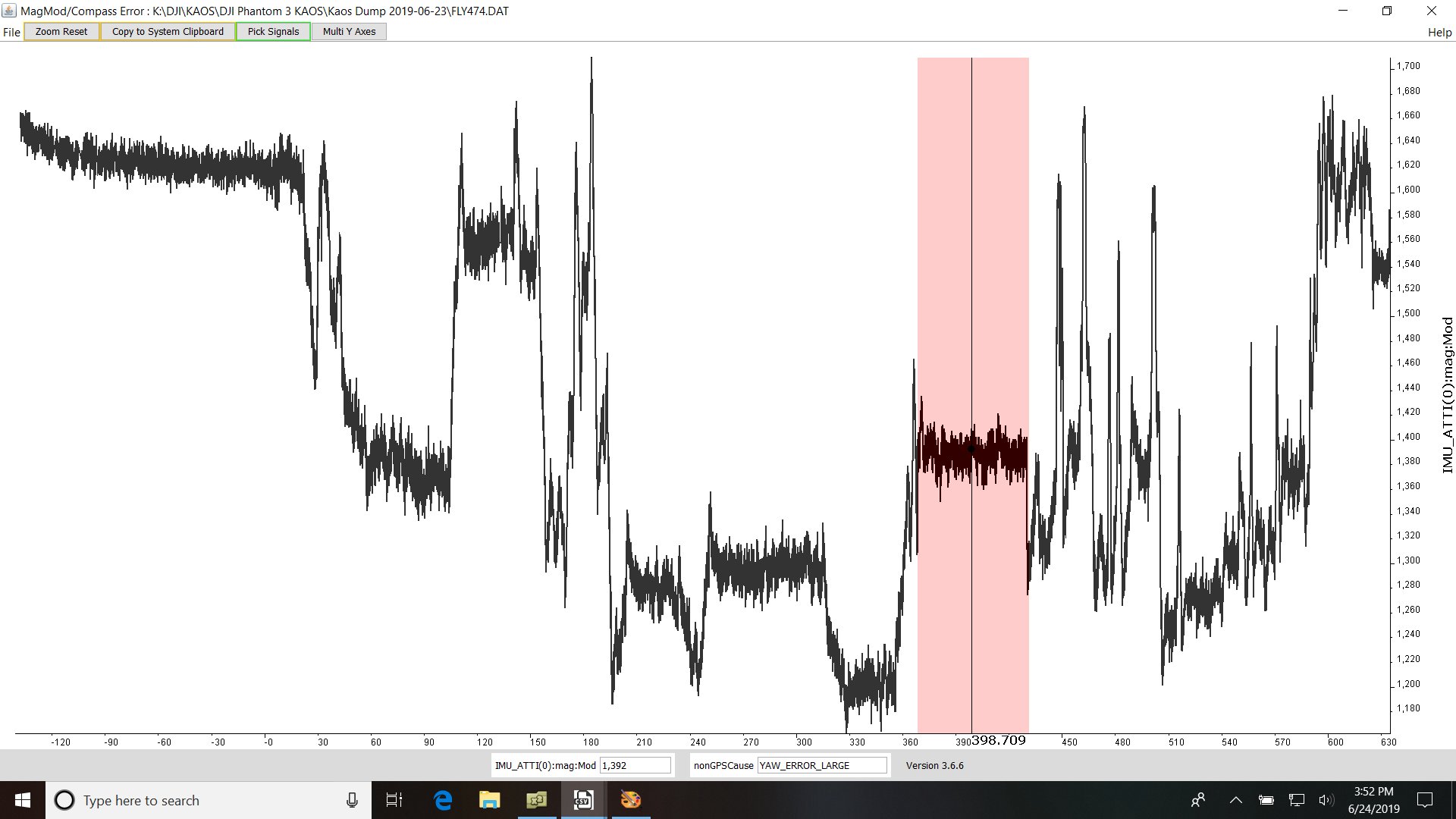1456x819 pixels.
Task: Click the 1,400 Y-axis tick label
Action: point(1408,437)
